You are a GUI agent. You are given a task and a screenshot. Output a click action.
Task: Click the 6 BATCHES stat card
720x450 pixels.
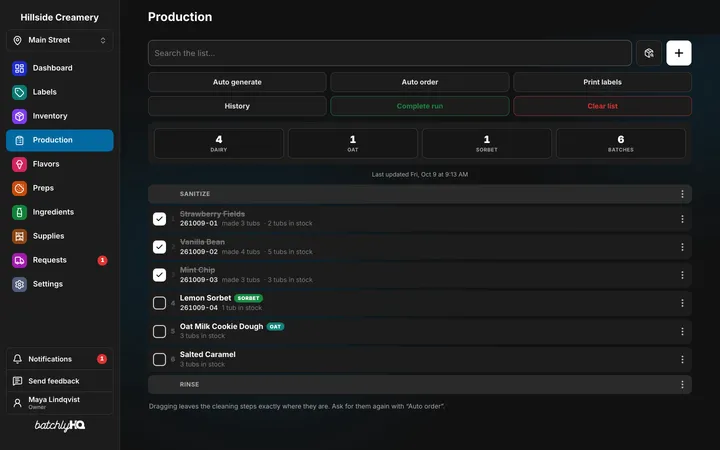(621, 143)
